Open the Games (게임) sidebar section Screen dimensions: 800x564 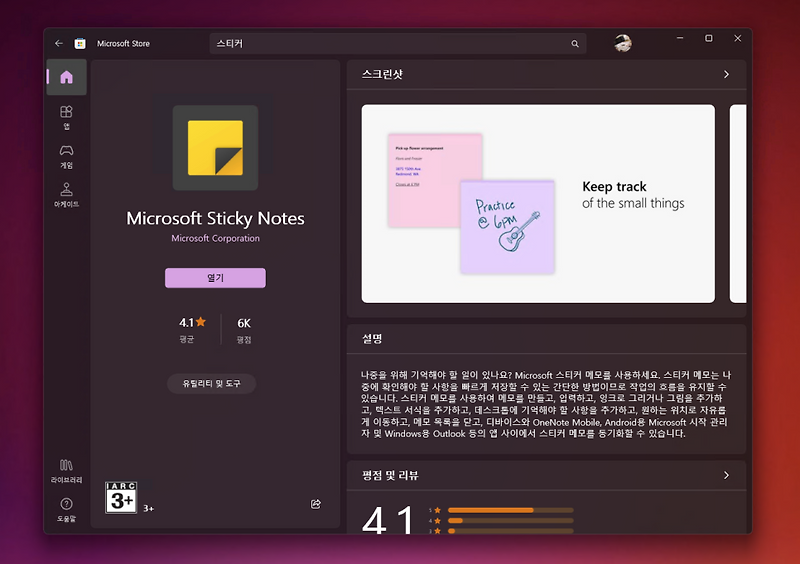[66, 156]
